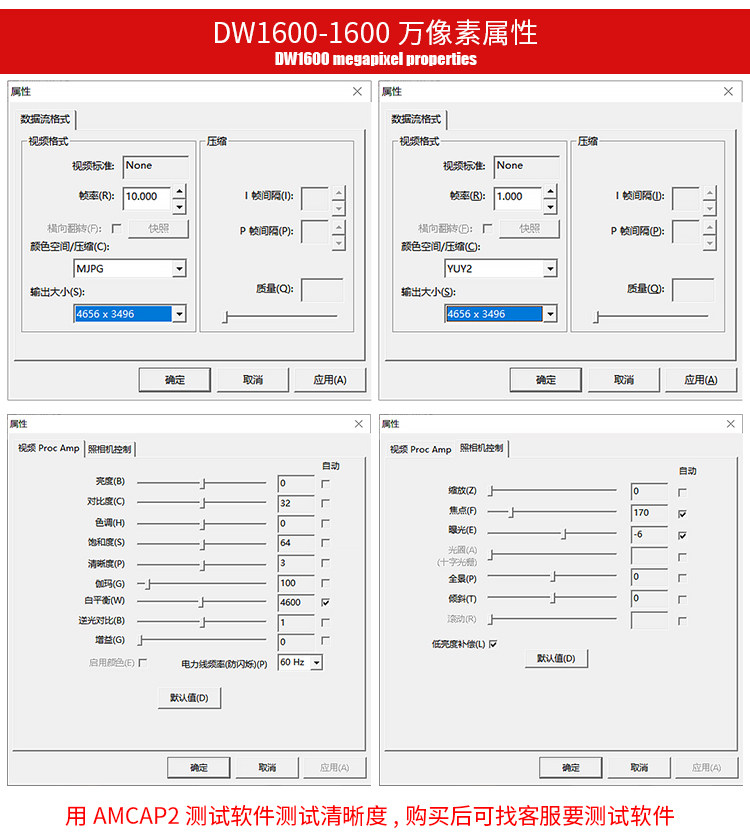Toggle auto checkbox for 对比度(C)
Image resolution: width=750 pixels, height=840 pixels.
(x=325, y=504)
